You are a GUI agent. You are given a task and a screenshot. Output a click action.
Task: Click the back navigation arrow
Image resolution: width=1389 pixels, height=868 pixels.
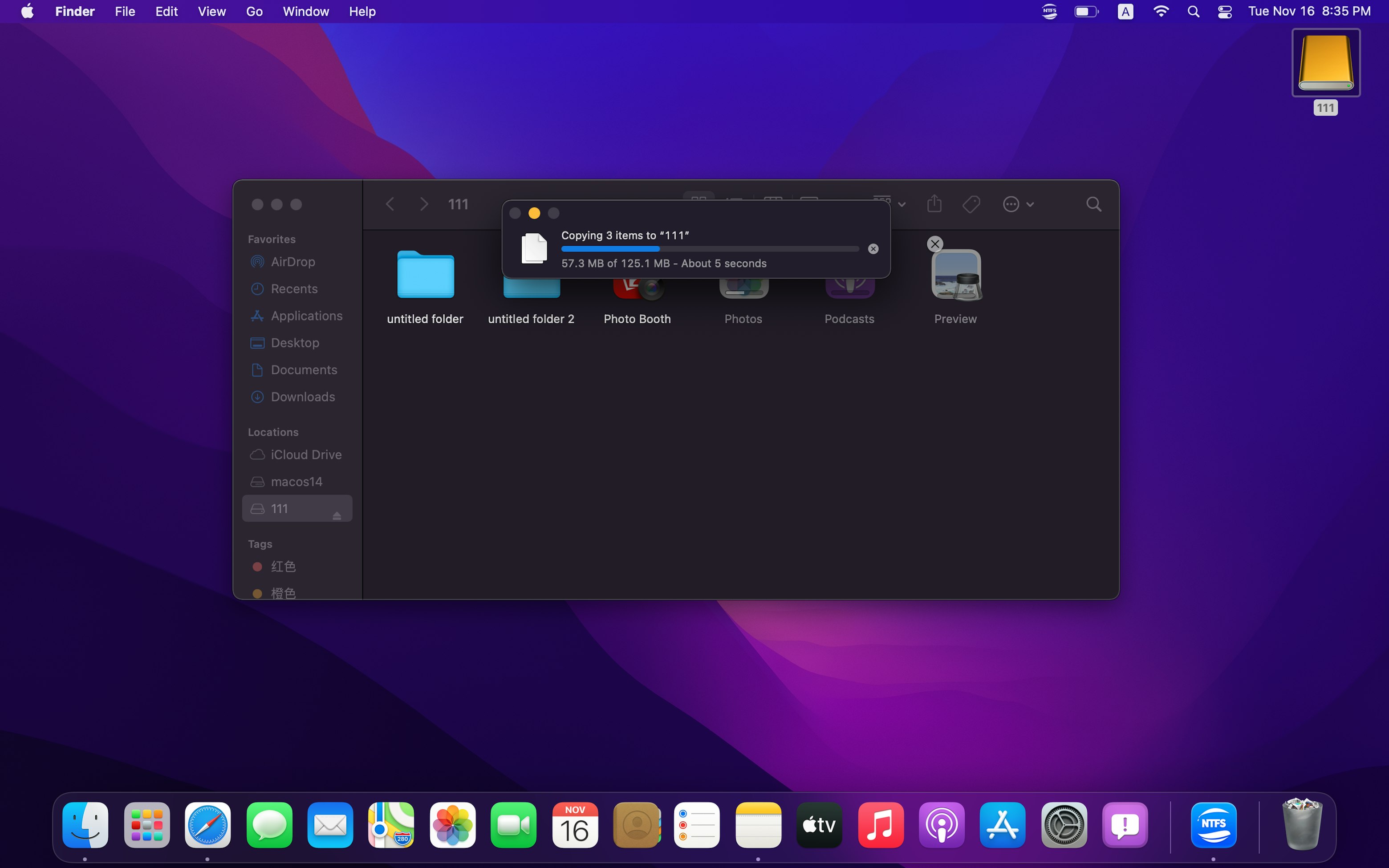[390, 204]
